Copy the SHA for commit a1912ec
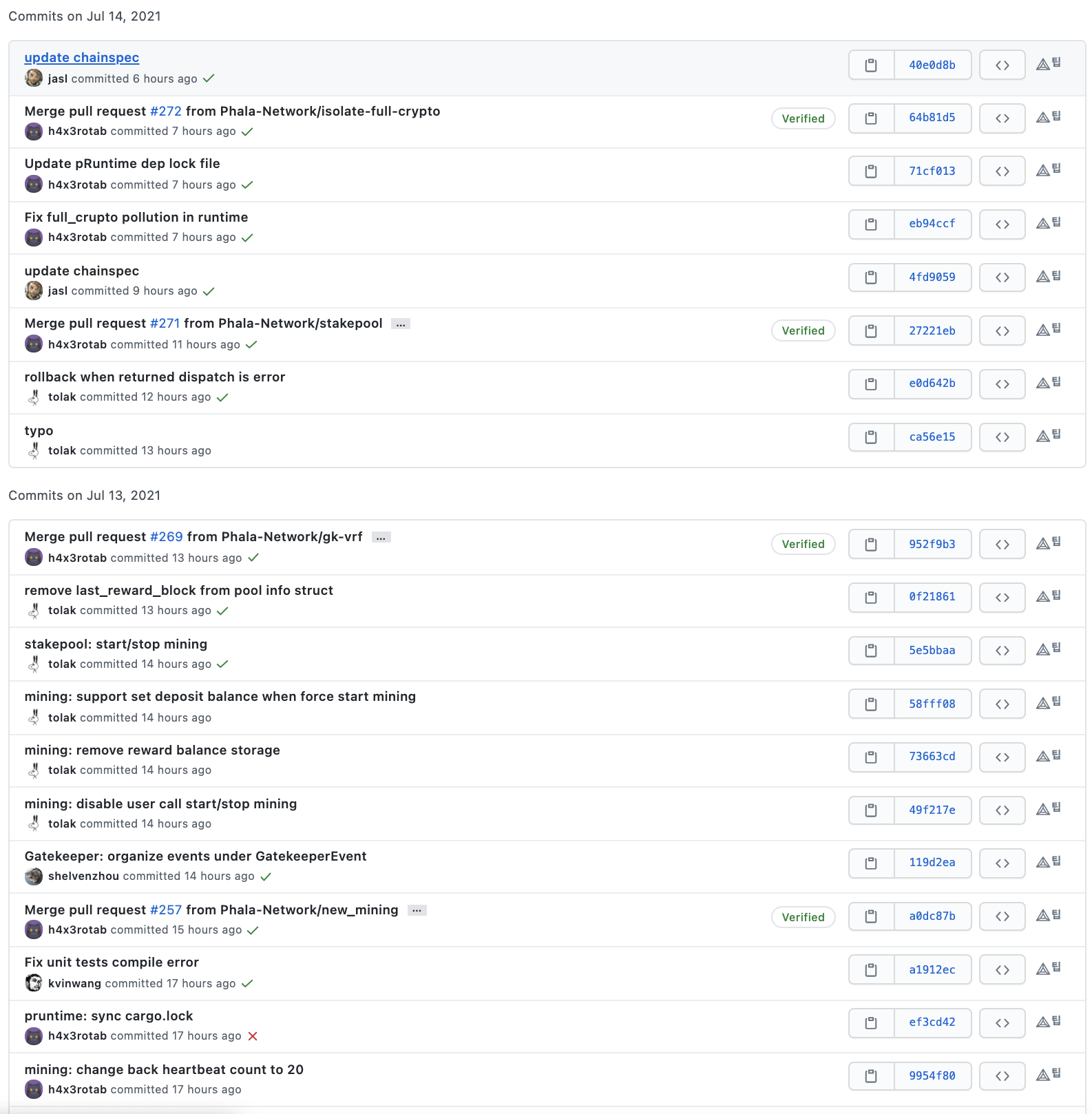The height and width of the screenshot is (1114, 1092). click(x=871, y=970)
